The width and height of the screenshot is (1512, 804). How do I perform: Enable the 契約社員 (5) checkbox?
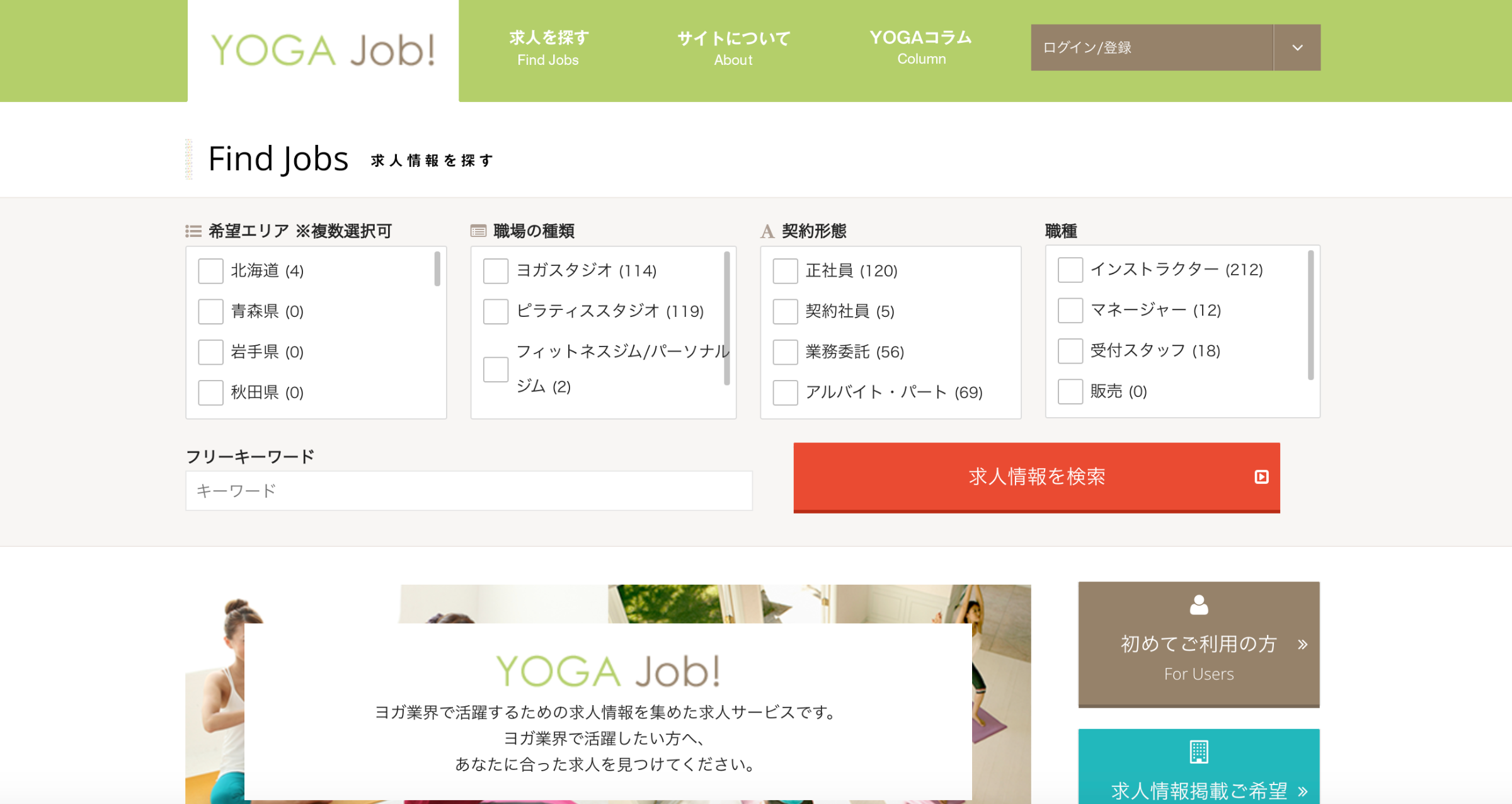click(x=785, y=311)
